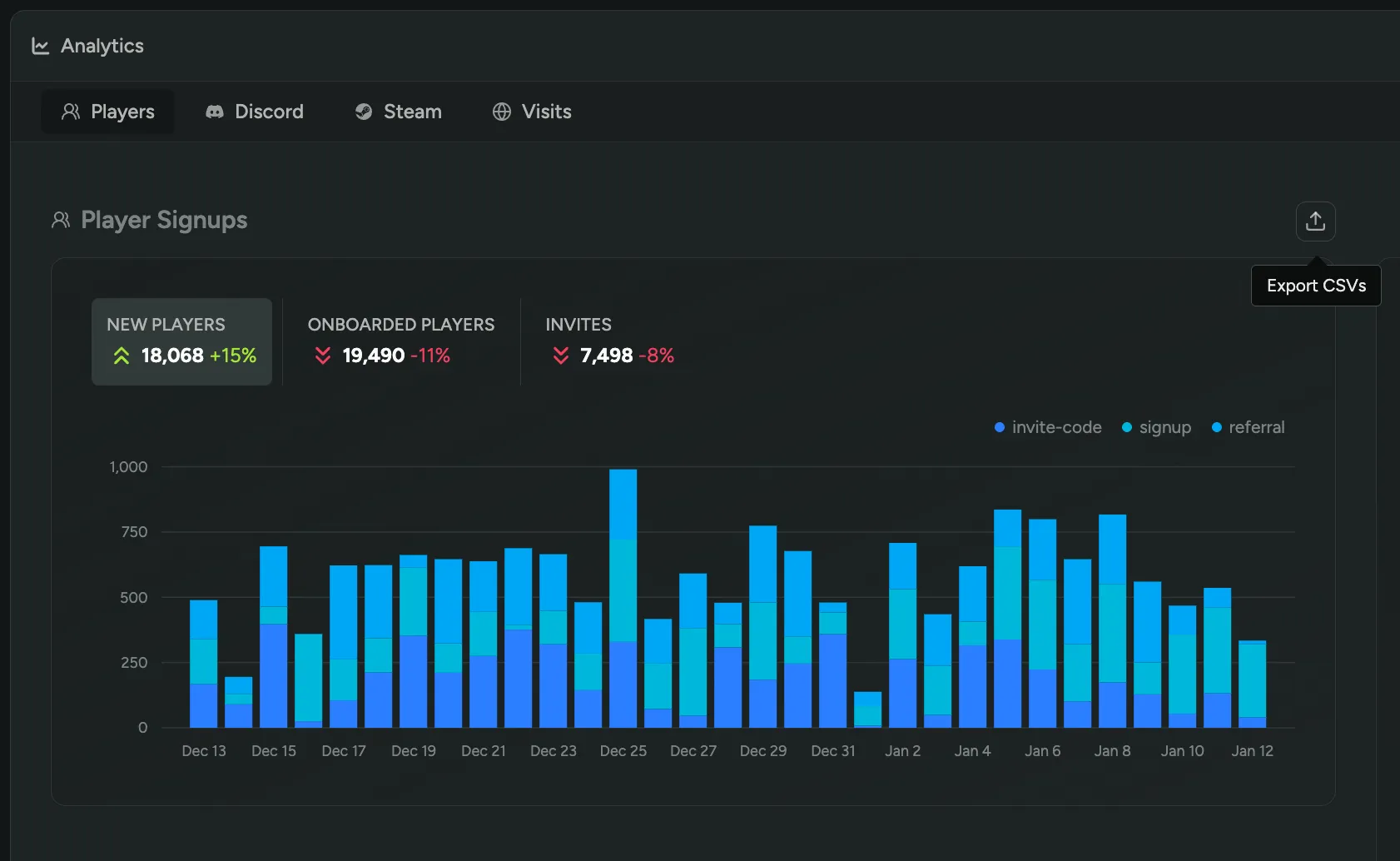Open the Visits tab

click(x=532, y=112)
